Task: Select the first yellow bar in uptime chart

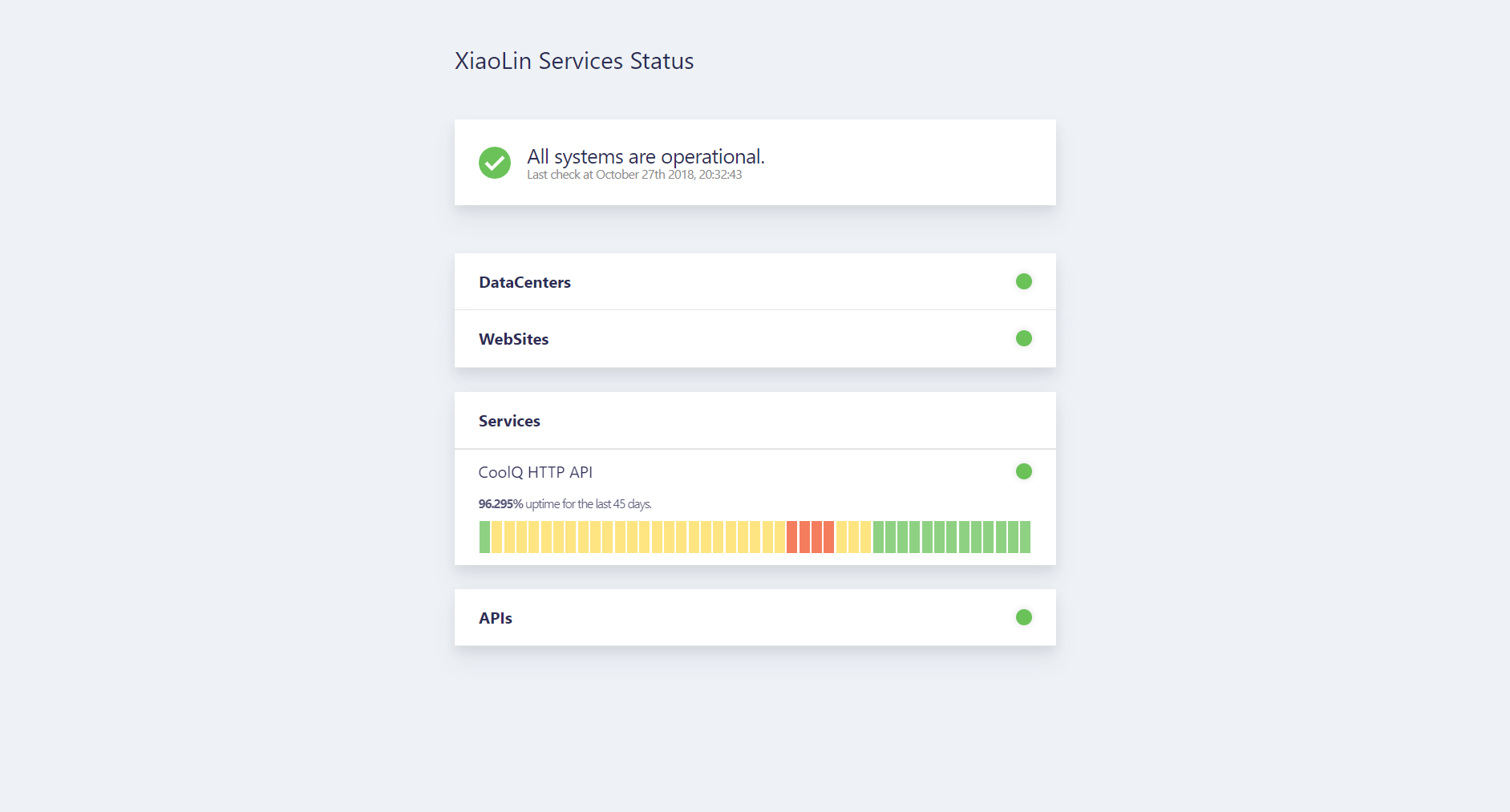Action: click(x=496, y=537)
